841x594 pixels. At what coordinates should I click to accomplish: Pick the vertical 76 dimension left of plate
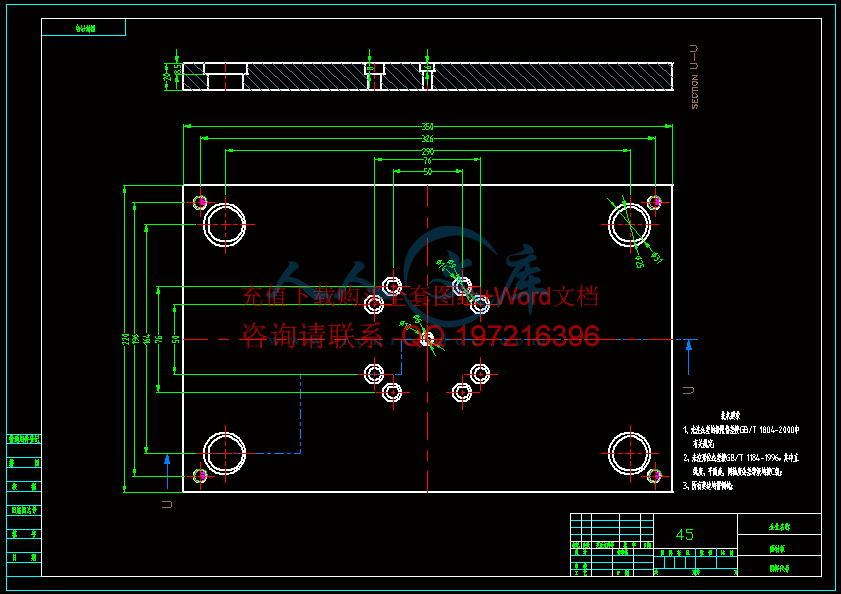[159, 339]
